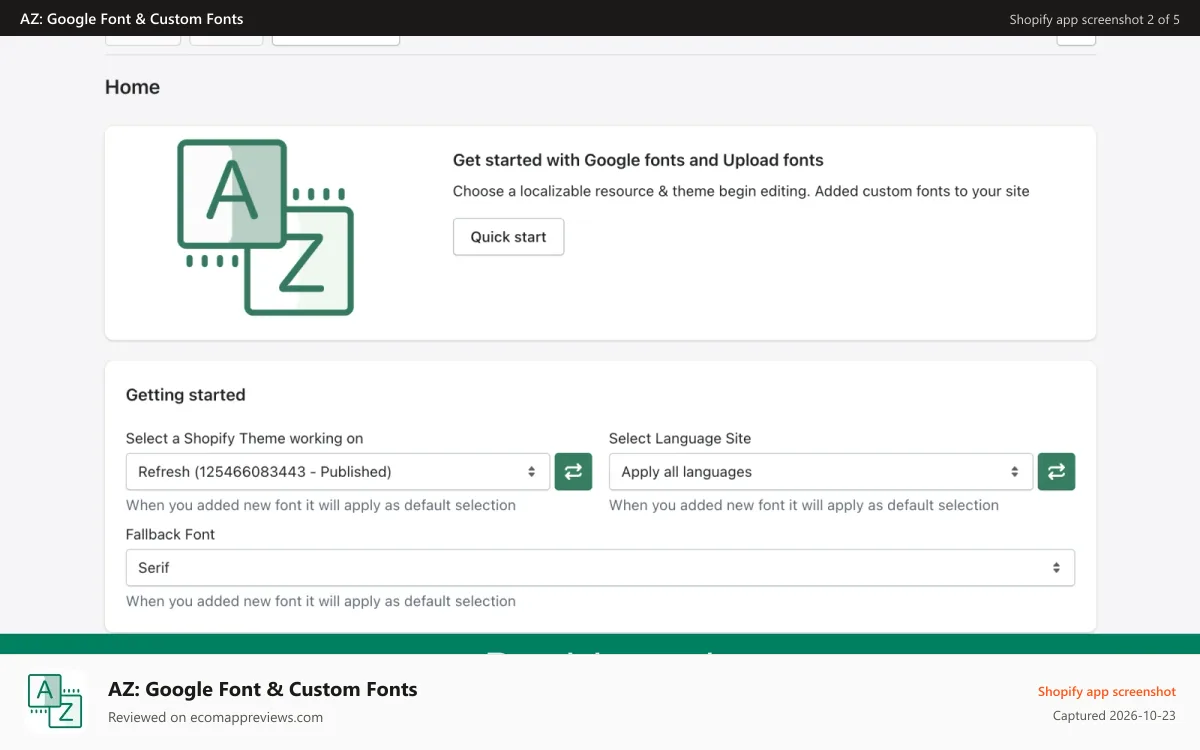Click the 'Captured 2026-10-23' text
The width and height of the screenshot is (1200, 750).
pos(1114,716)
